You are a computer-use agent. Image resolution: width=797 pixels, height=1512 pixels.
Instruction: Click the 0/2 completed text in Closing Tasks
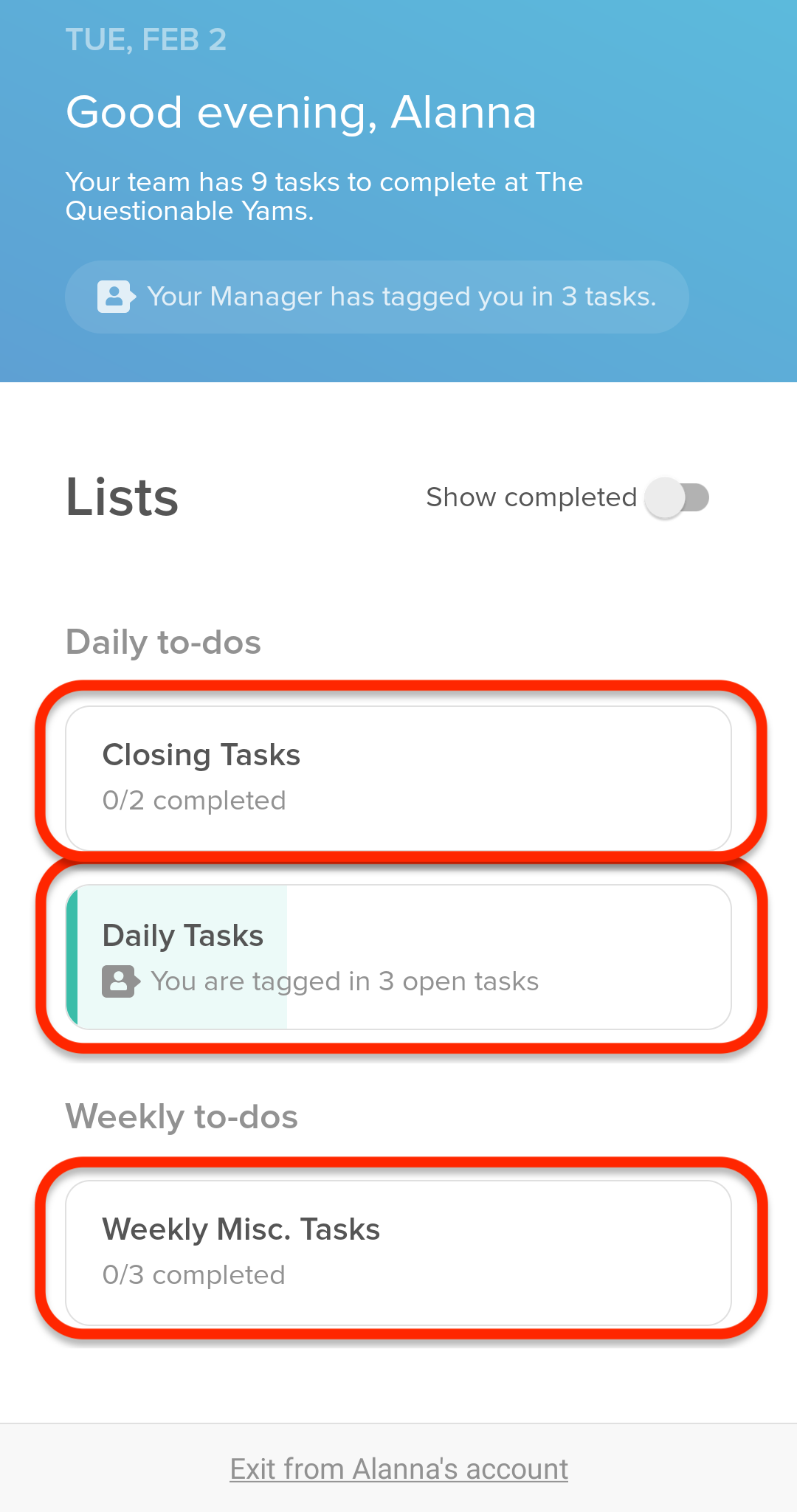pos(194,801)
